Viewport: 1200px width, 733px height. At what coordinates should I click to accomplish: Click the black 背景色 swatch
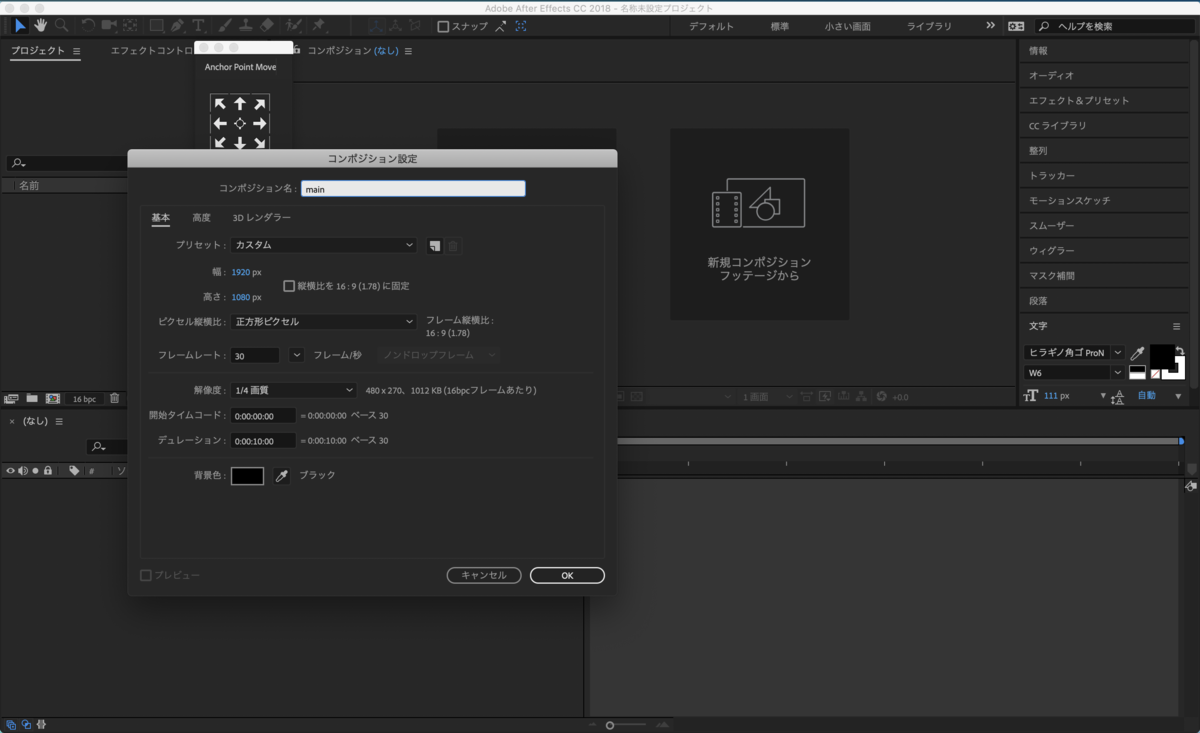[247, 476]
